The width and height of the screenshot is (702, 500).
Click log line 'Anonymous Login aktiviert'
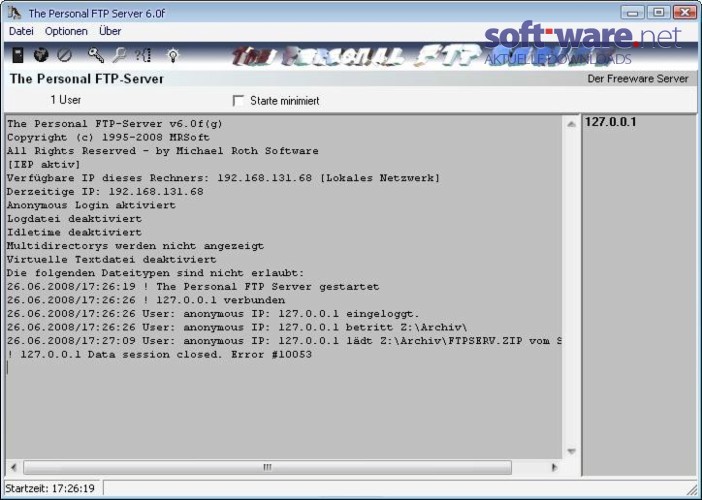coord(91,205)
